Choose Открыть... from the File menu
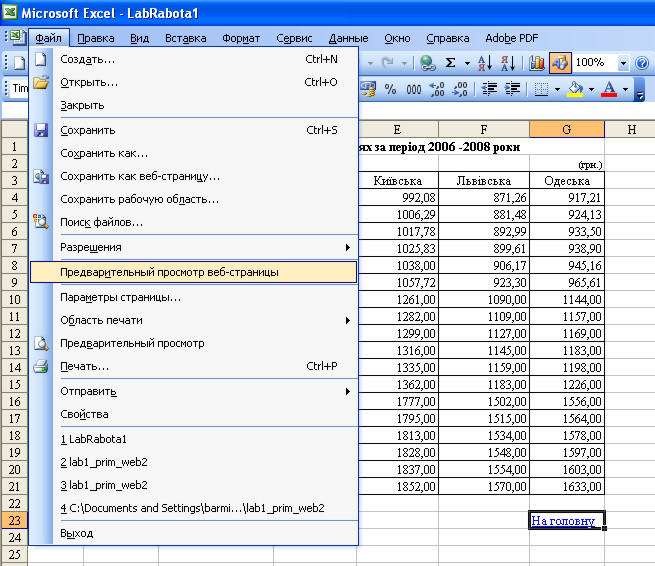Image resolution: width=655 pixels, height=566 pixels. [194, 82]
